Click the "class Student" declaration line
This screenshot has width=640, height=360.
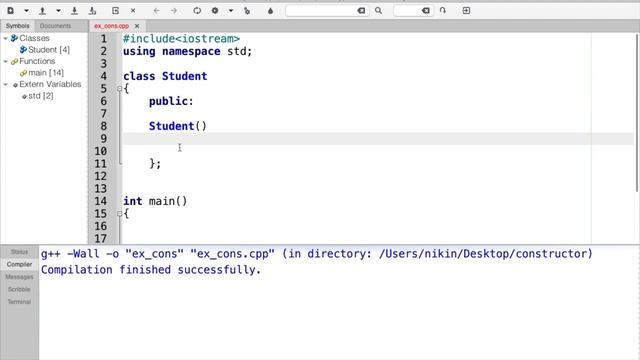(x=165, y=76)
